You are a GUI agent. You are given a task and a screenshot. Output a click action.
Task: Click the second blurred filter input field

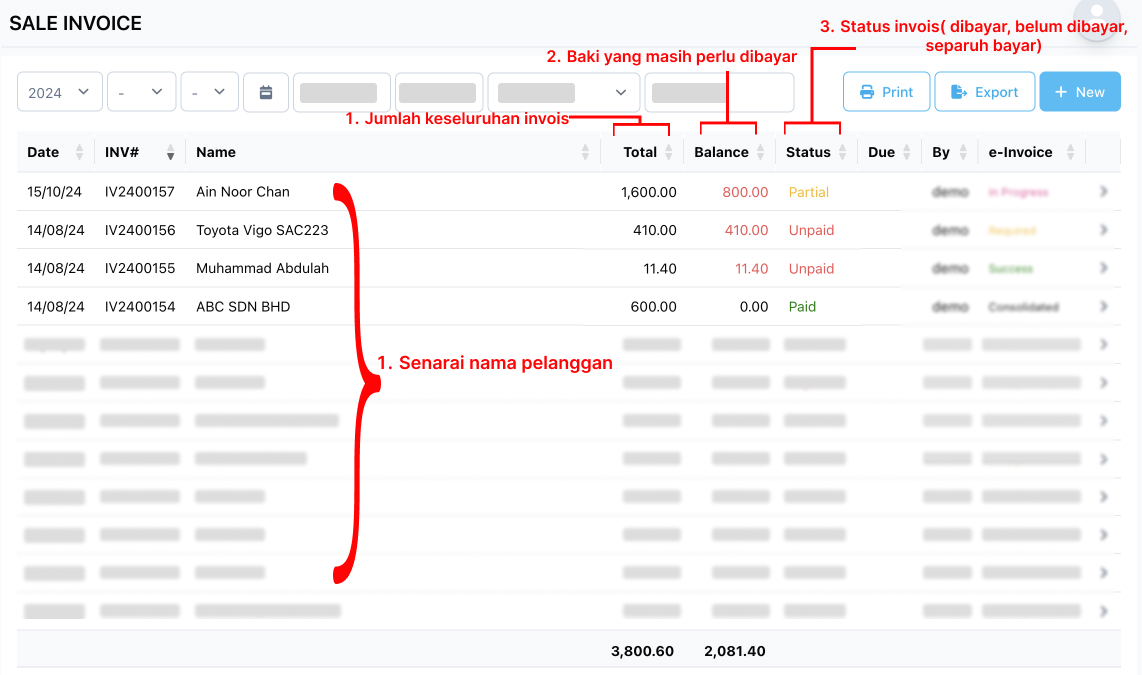(x=439, y=92)
